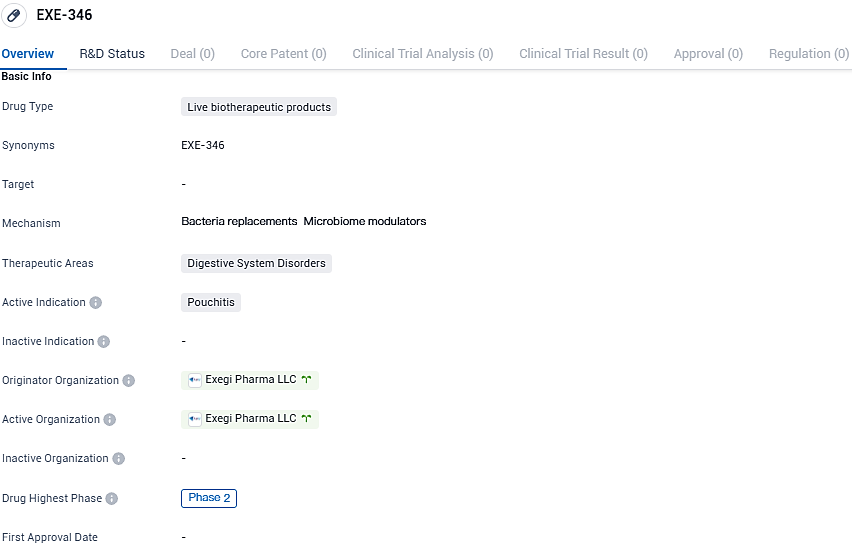Click info icon beside Active Organization
Image resolution: width=852 pixels, height=544 pixels.
coord(110,420)
